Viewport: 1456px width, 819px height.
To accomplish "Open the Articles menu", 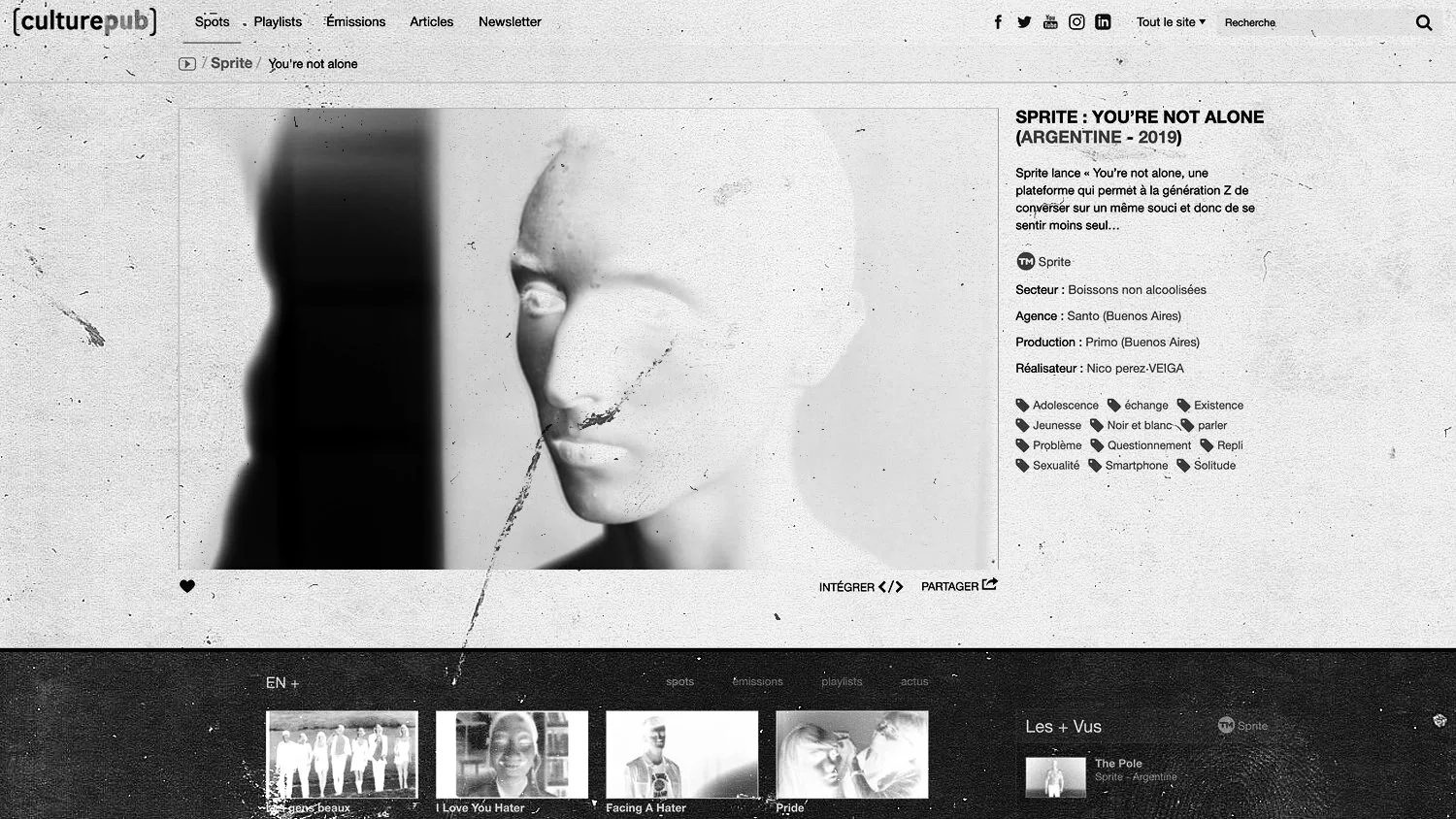I will click(x=431, y=21).
